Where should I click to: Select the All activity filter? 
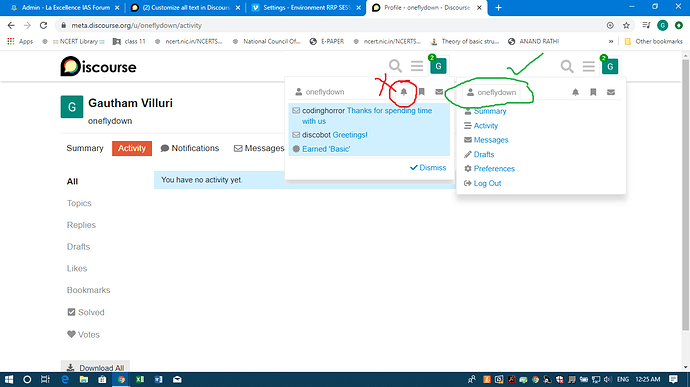click(72, 181)
